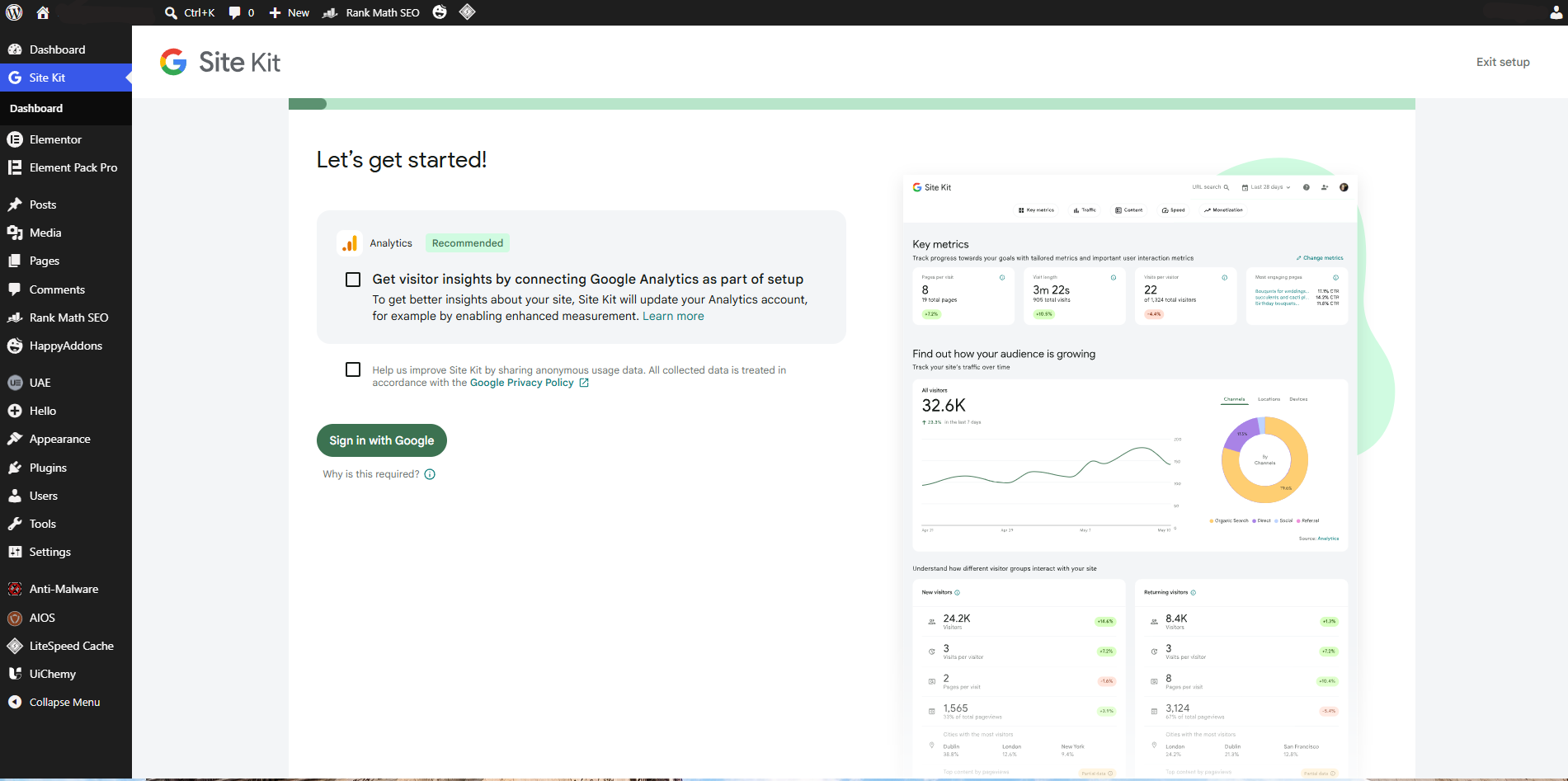The width and height of the screenshot is (1568, 781).
Task: Open Rank Math SEO admin bar menu
Action: click(371, 12)
